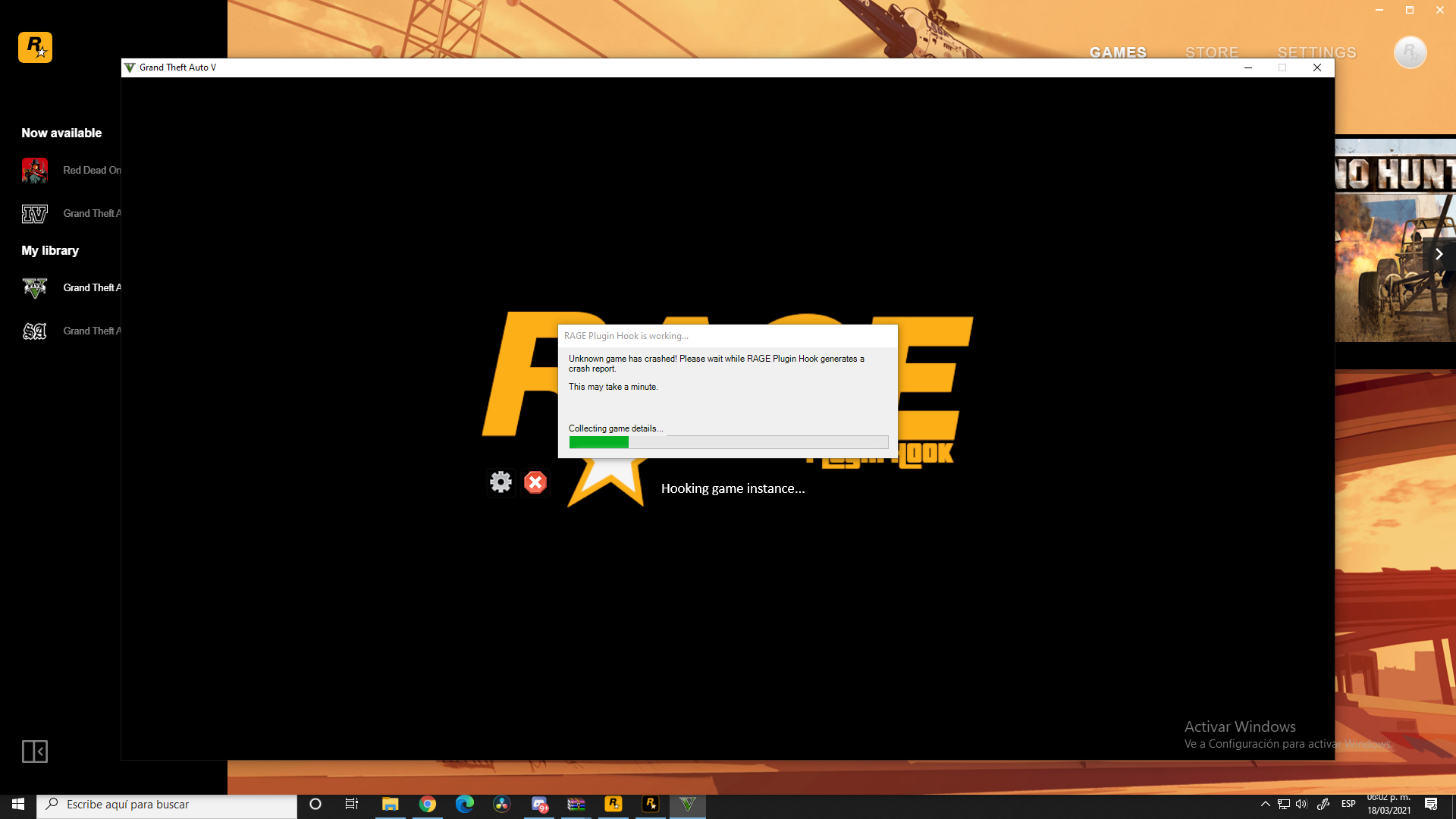Select Red Dead Online in sidebar
This screenshot has width=1456, height=819.
(72, 171)
